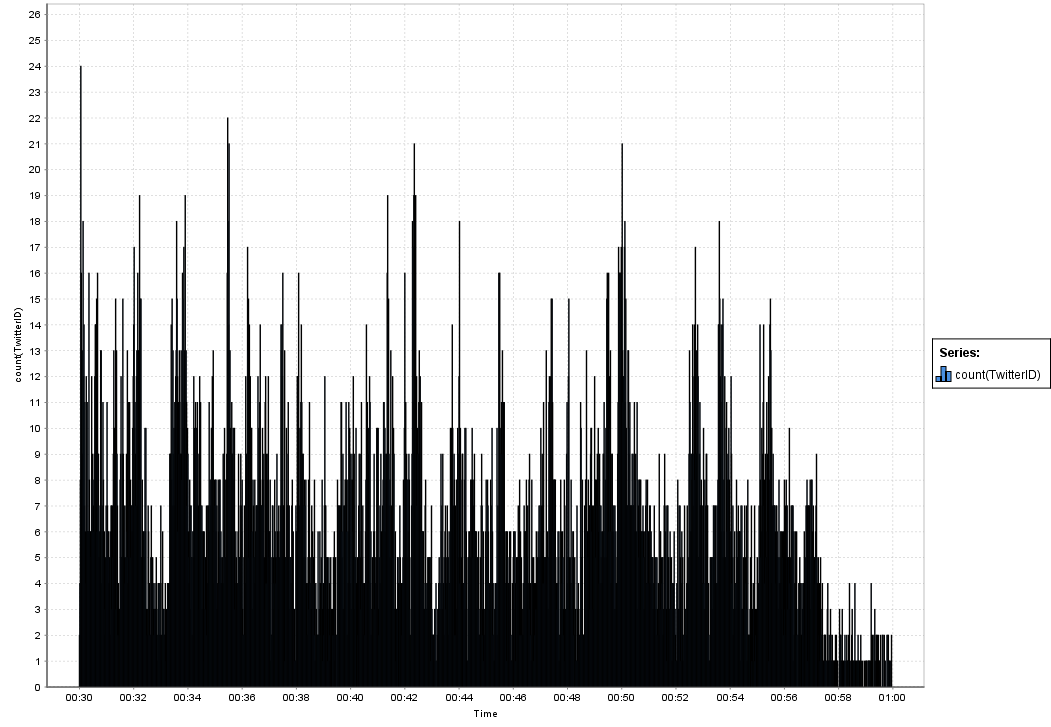Click the count(TwitterID) y-axis title
1051x727 pixels.
point(18,344)
